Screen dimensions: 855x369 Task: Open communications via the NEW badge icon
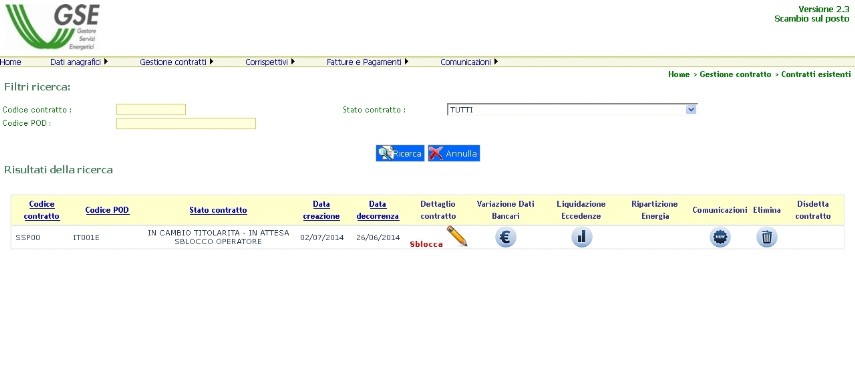point(720,237)
